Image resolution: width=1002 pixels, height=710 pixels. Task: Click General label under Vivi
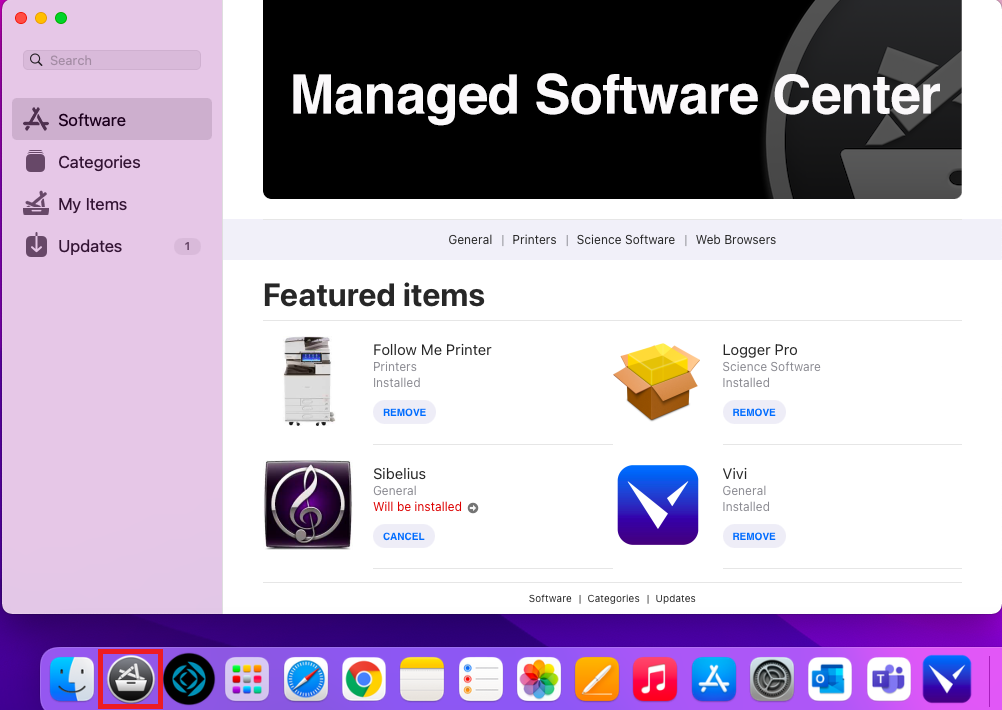[x=744, y=490]
